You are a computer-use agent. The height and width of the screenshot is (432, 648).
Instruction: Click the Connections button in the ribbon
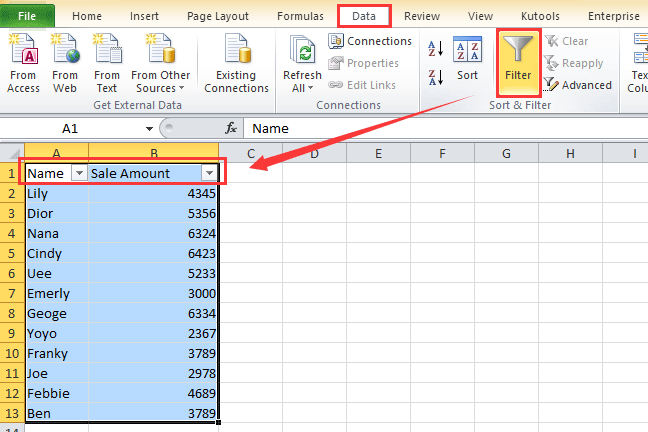click(x=370, y=41)
